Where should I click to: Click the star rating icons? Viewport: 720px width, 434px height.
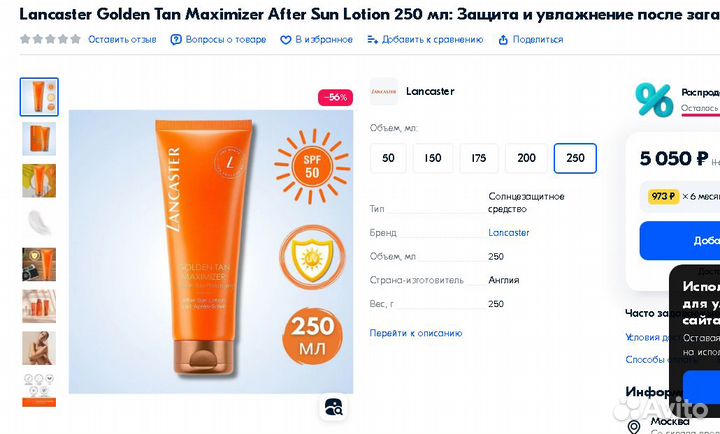coord(50,39)
